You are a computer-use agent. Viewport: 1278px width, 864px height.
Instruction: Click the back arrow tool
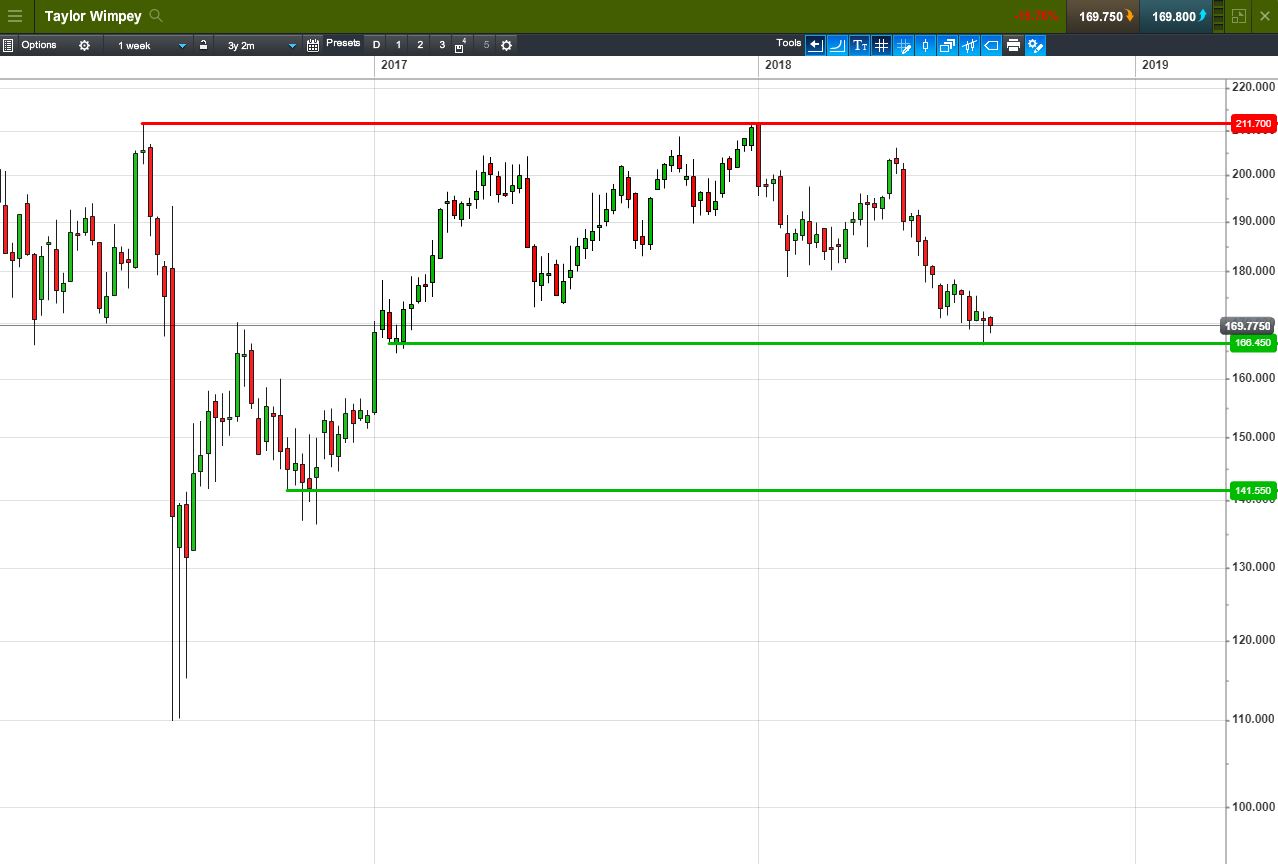pyautogui.click(x=815, y=45)
